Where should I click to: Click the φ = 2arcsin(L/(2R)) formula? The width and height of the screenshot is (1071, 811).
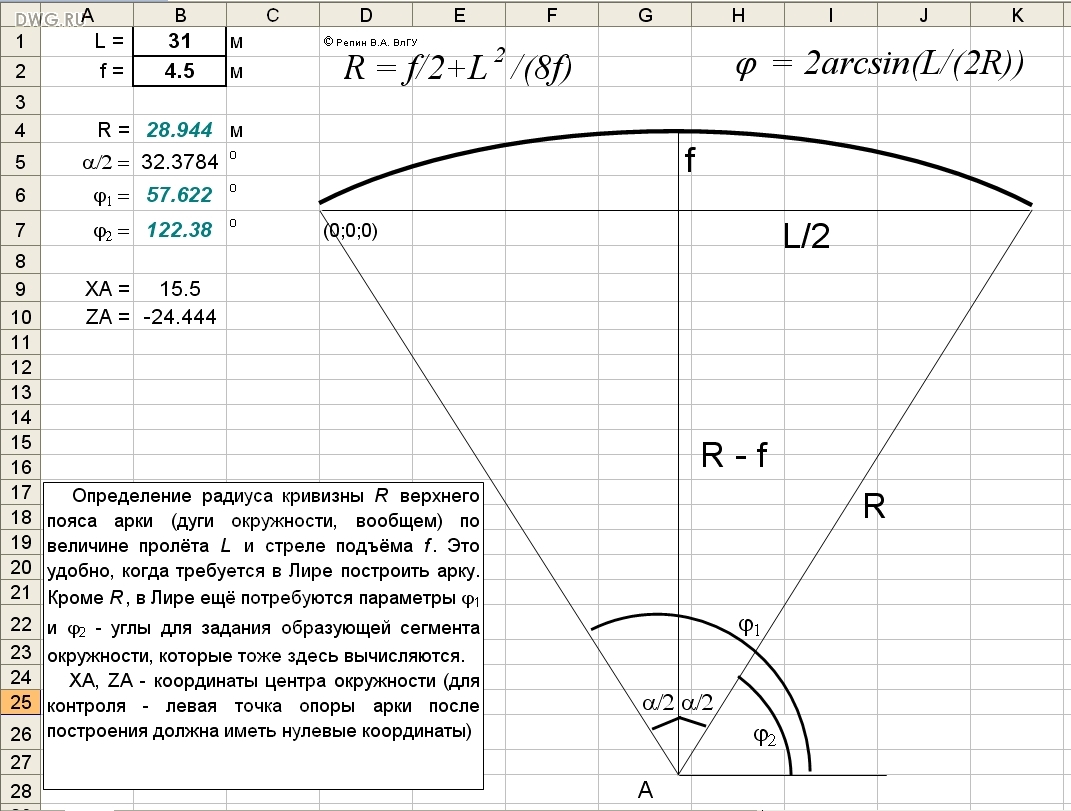880,64
